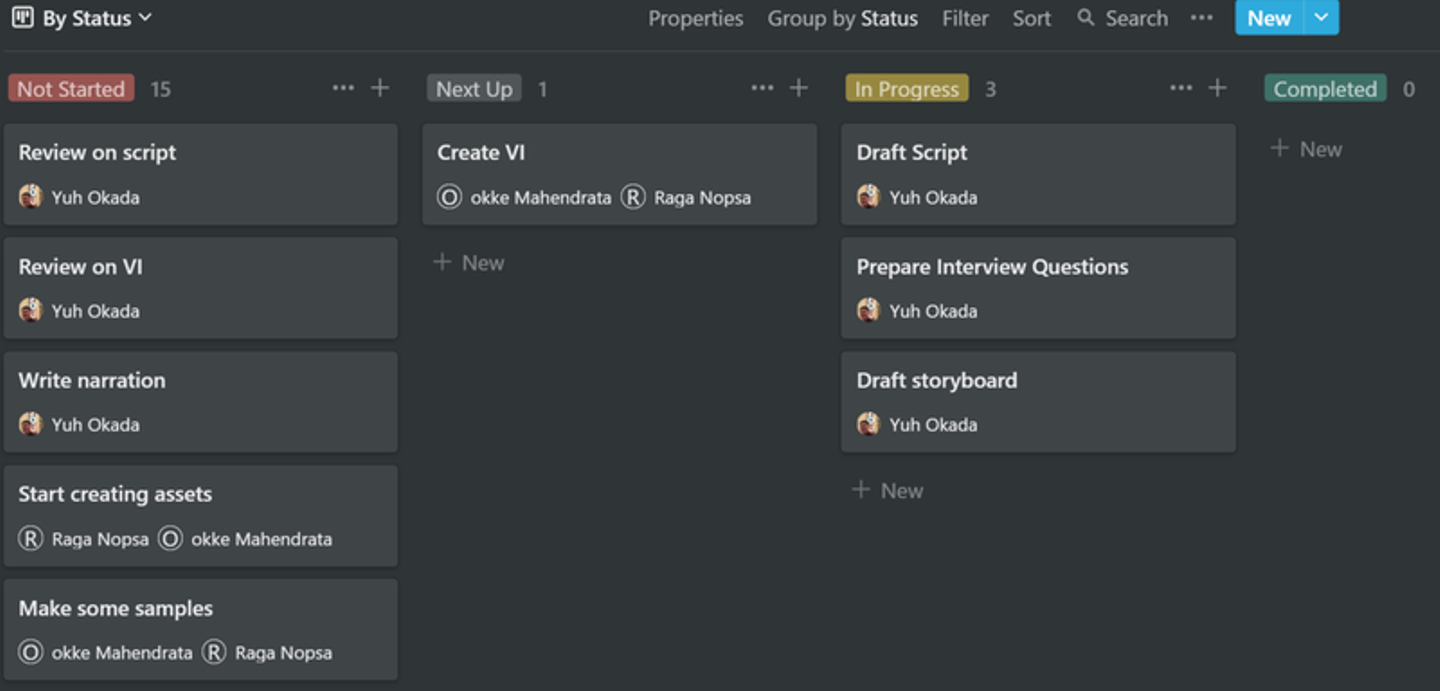Click the board view icon beside By Status
Image resolution: width=1440 pixels, height=691 pixels.
pos(22,17)
